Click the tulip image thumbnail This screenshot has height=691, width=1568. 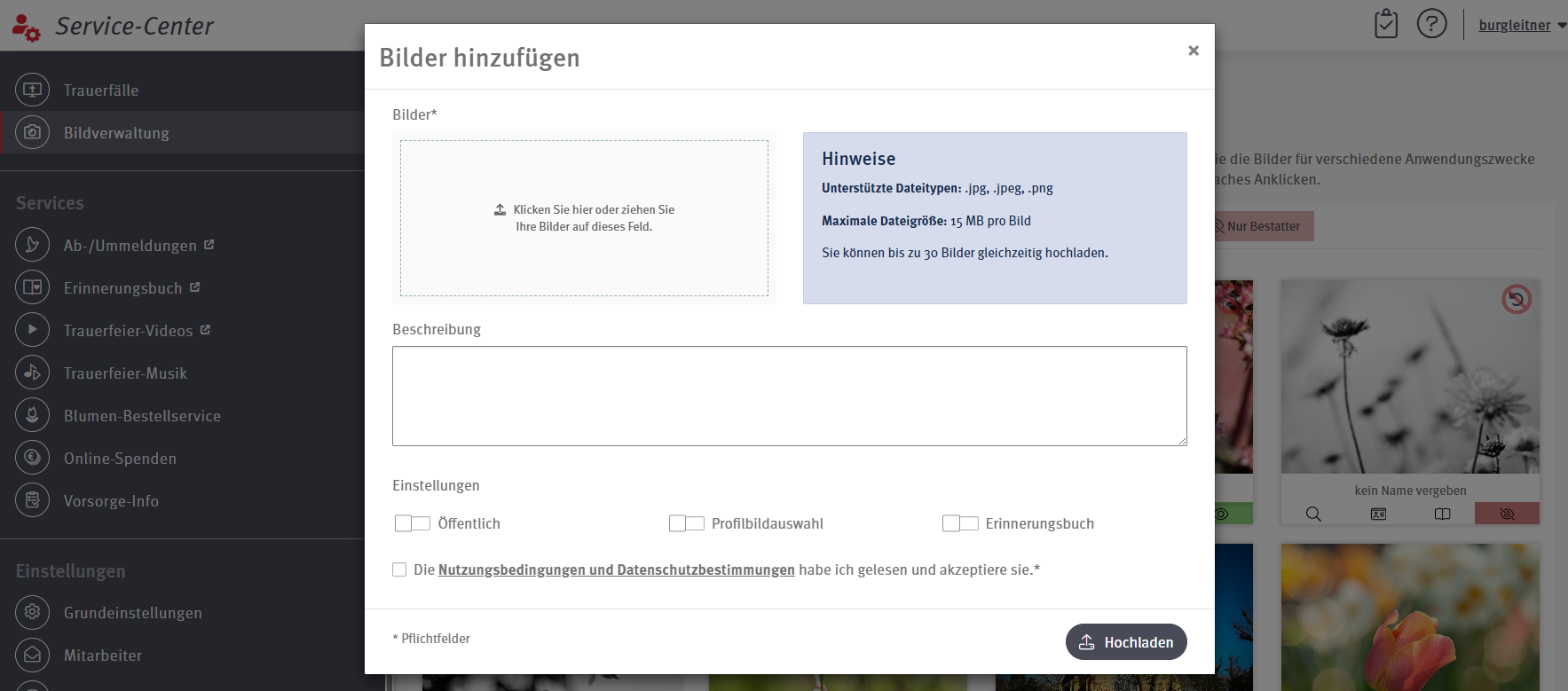tap(1410, 617)
